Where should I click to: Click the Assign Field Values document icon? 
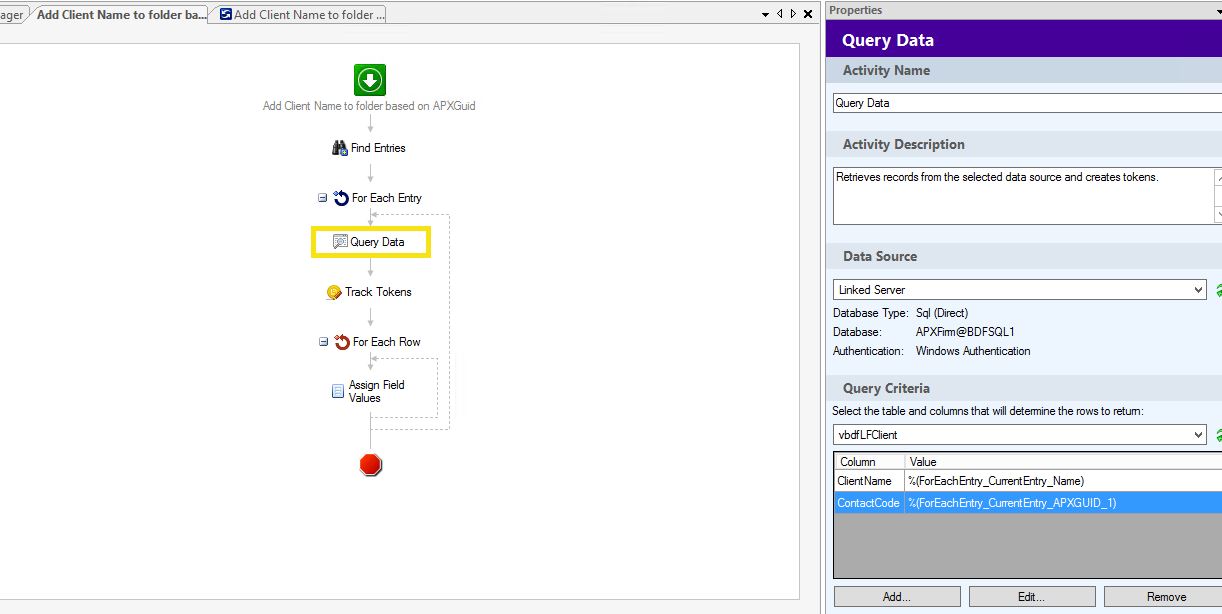(338, 391)
